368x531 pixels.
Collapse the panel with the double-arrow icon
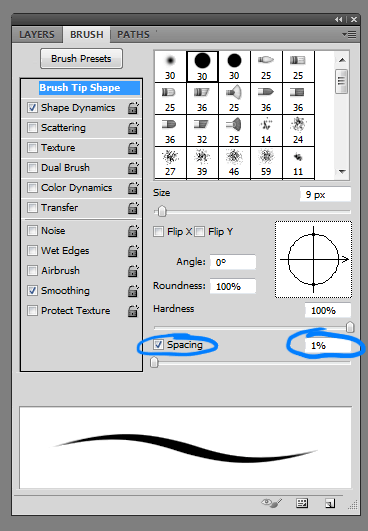click(x=338, y=20)
